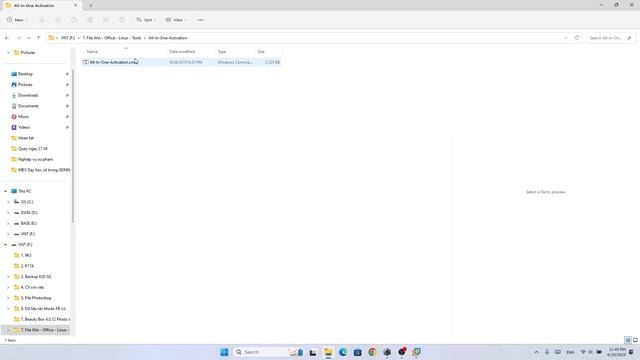640x360 pixels.
Task: Click the Back navigation arrow
Action: [7, 38]
